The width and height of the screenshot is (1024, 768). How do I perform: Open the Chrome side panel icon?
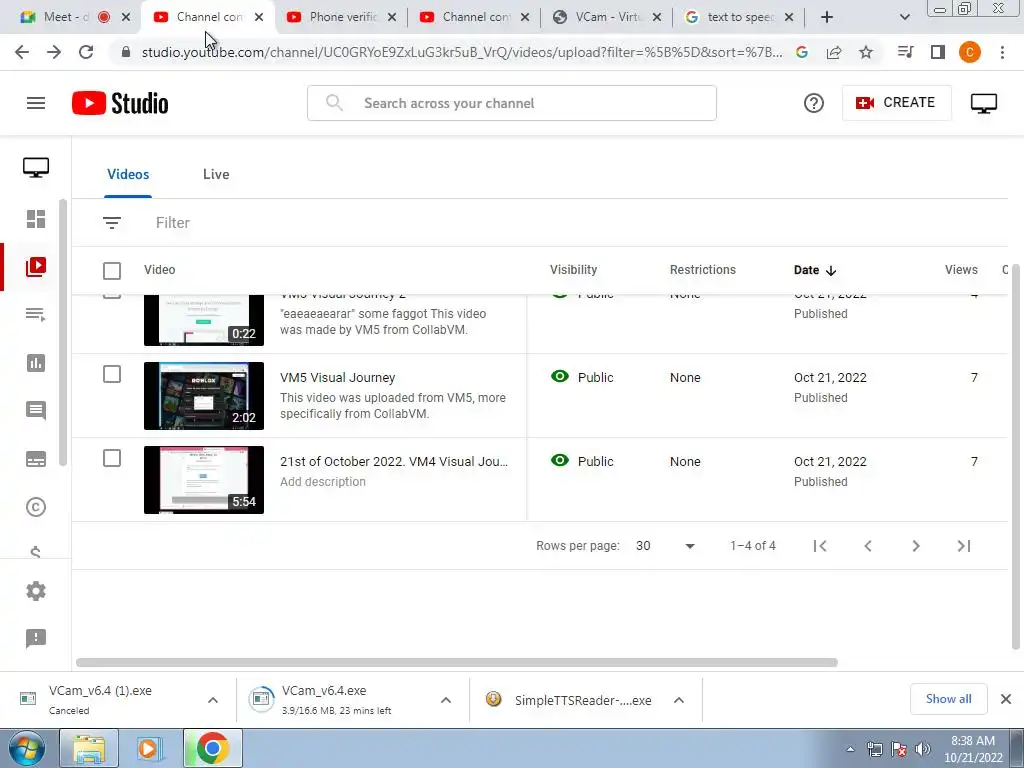pos(938,52)
